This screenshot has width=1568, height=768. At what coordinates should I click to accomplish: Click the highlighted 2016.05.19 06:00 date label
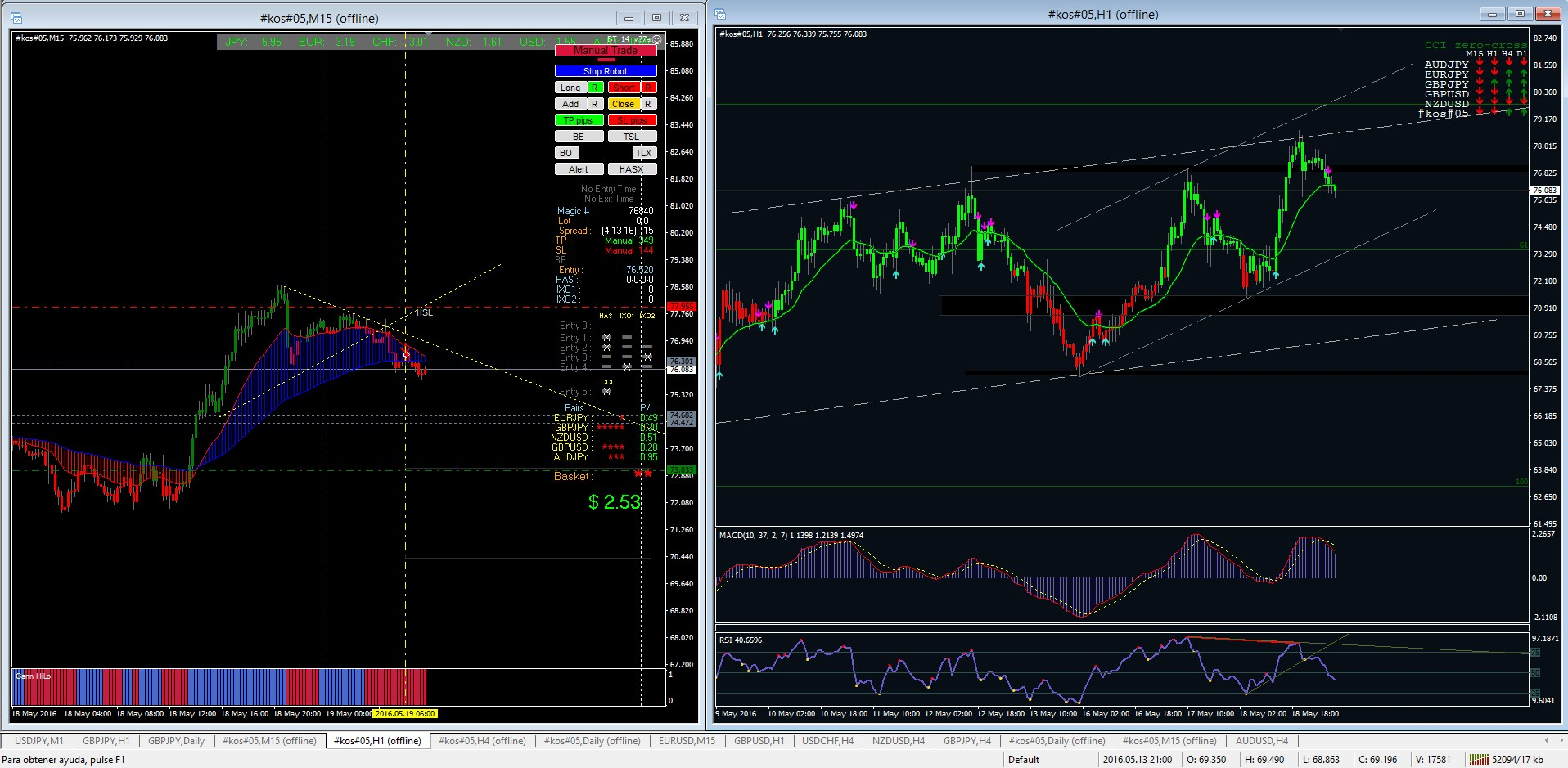(x=405, y=714)
